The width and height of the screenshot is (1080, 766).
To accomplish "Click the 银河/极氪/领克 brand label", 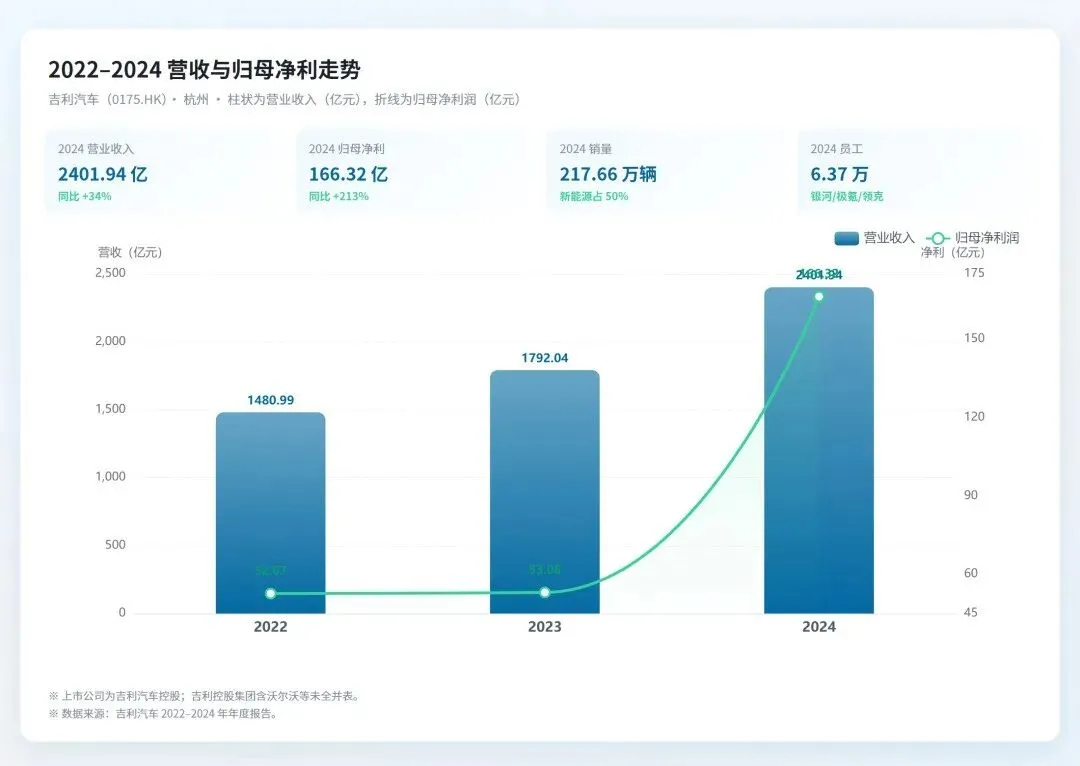I will (847, 196).
